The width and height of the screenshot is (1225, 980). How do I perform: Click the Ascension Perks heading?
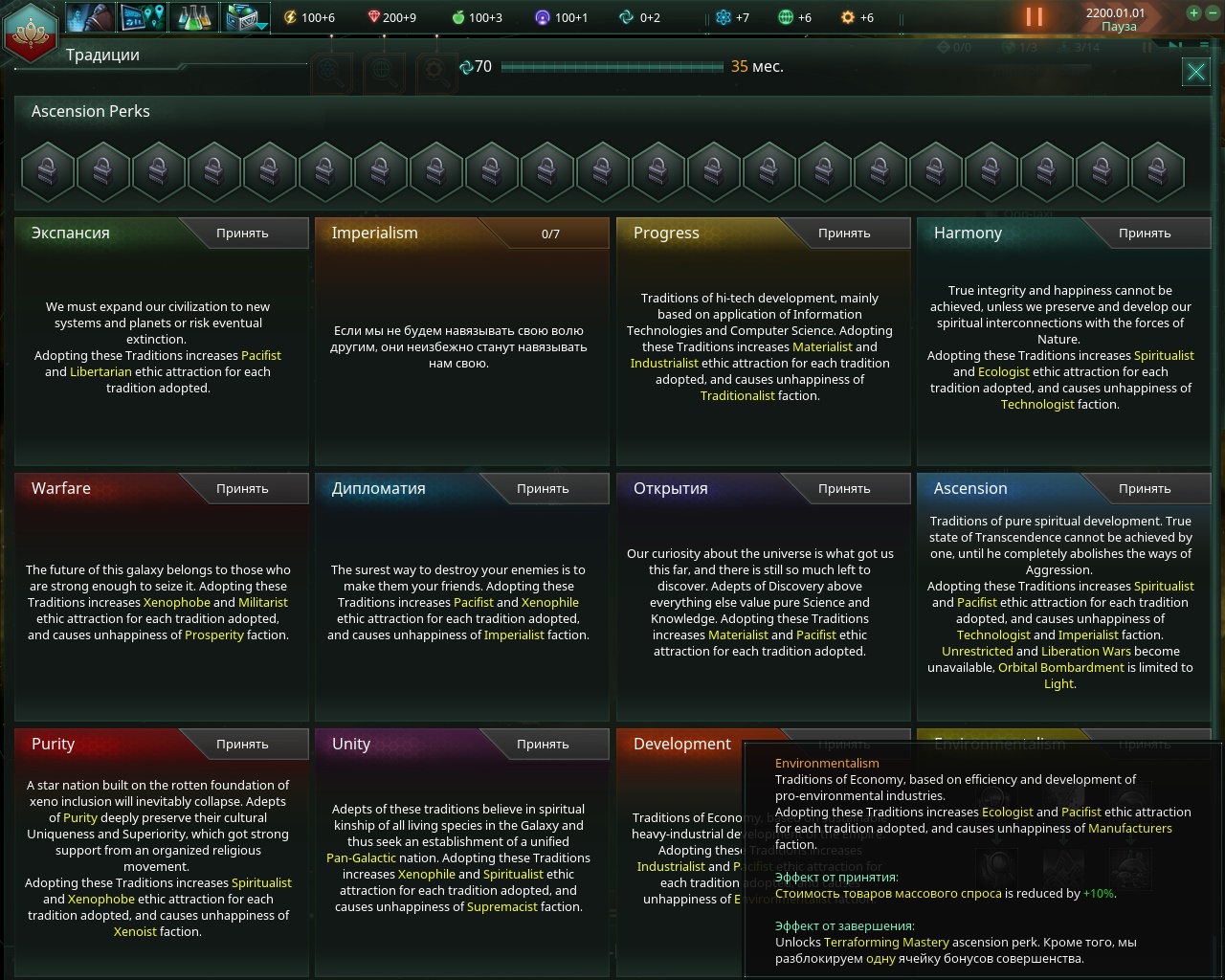(91, 111)
